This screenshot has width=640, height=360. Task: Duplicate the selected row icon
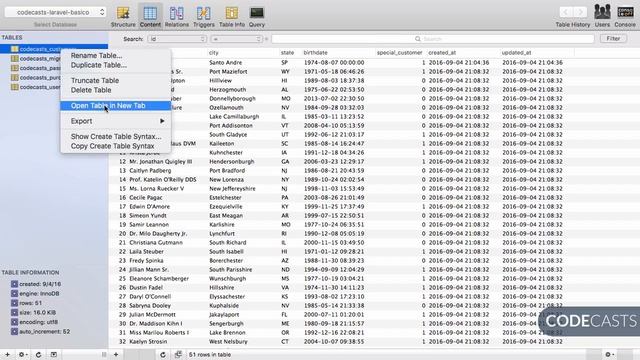[178, 354]
